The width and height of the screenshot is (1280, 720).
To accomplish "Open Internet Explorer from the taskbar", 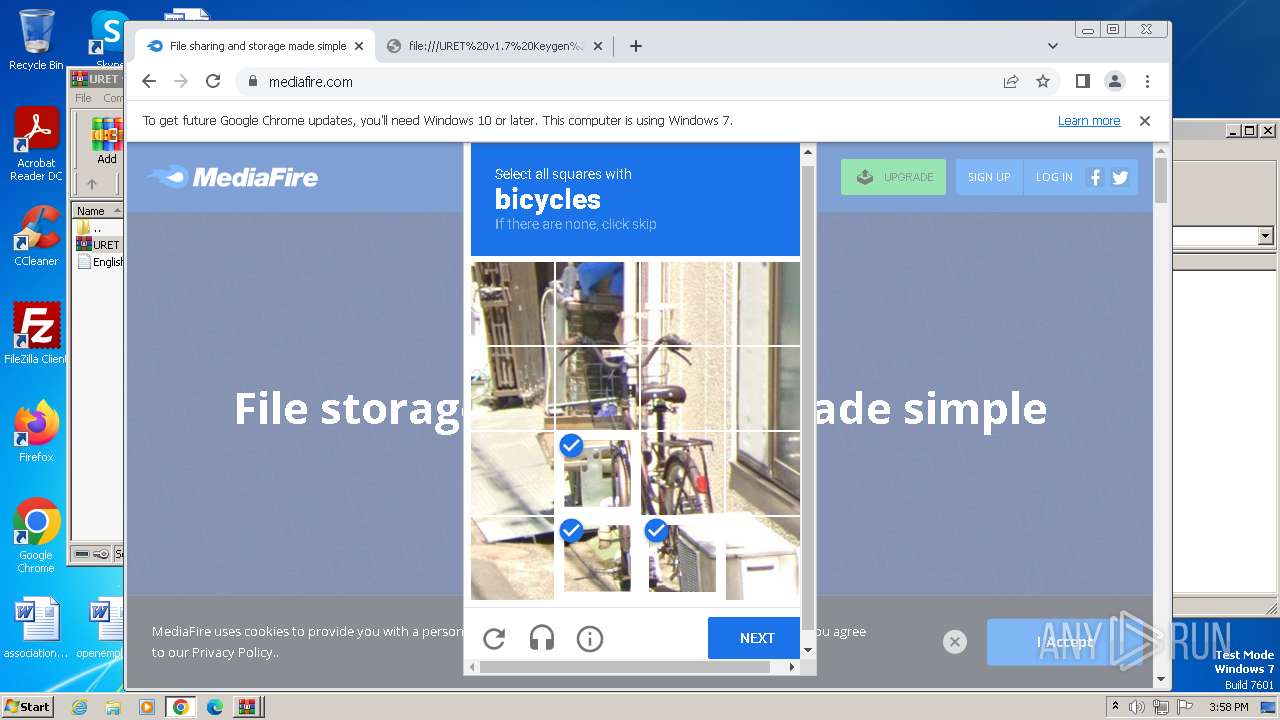I will 79,707.
